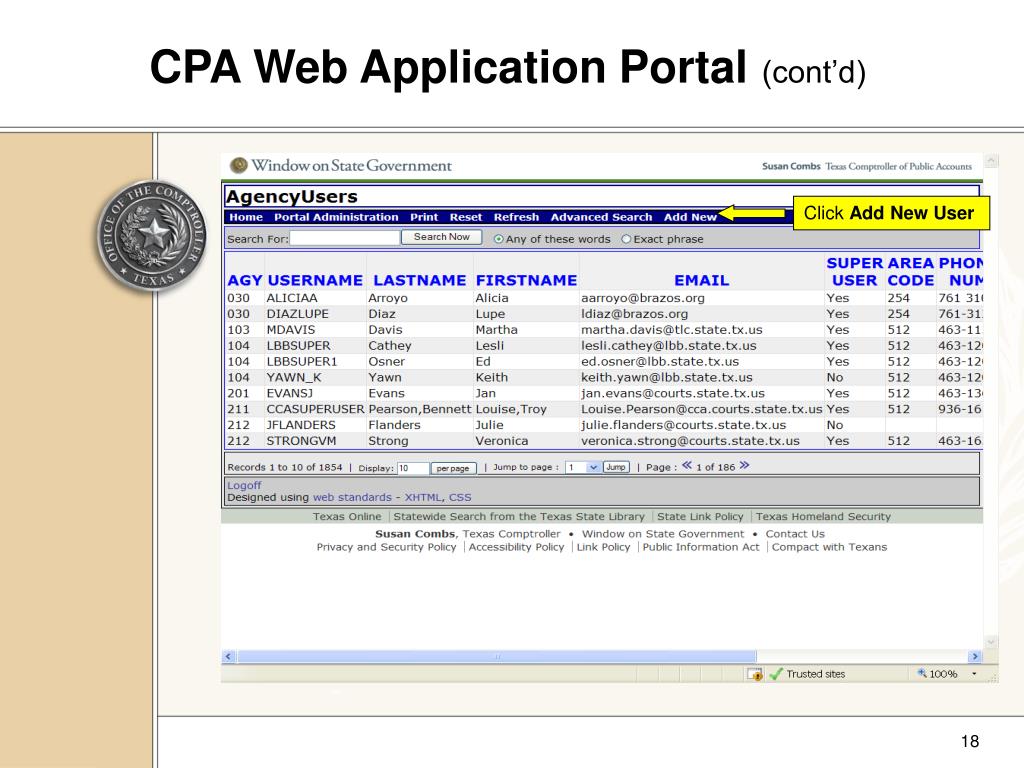Click email martha.davis@tlc.state.tx.us

coord(672,330)
